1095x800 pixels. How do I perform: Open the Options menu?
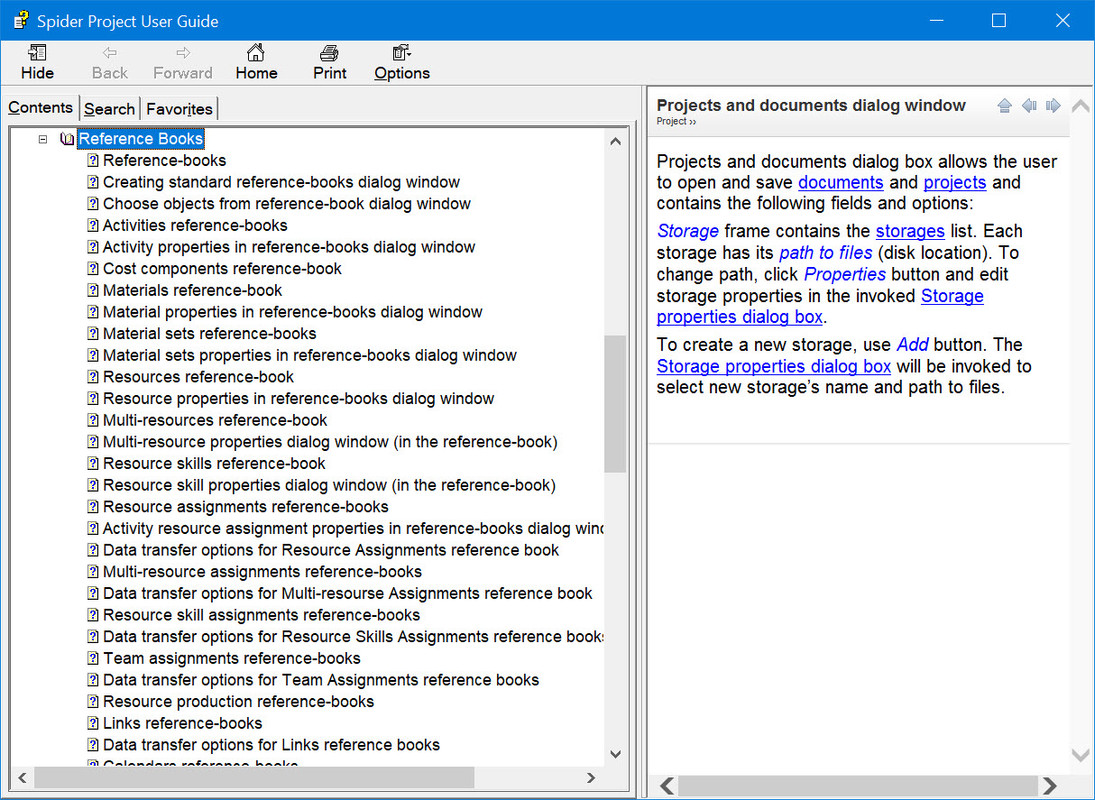pos(402,63)
